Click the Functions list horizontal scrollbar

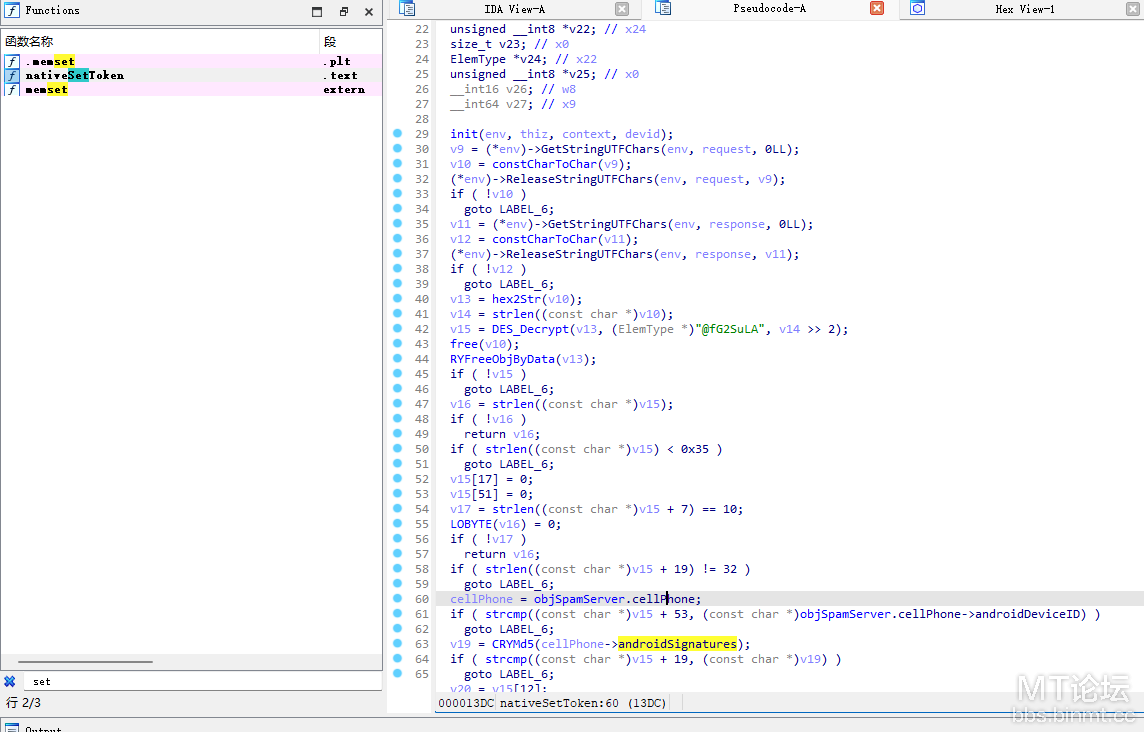[85, 661]
